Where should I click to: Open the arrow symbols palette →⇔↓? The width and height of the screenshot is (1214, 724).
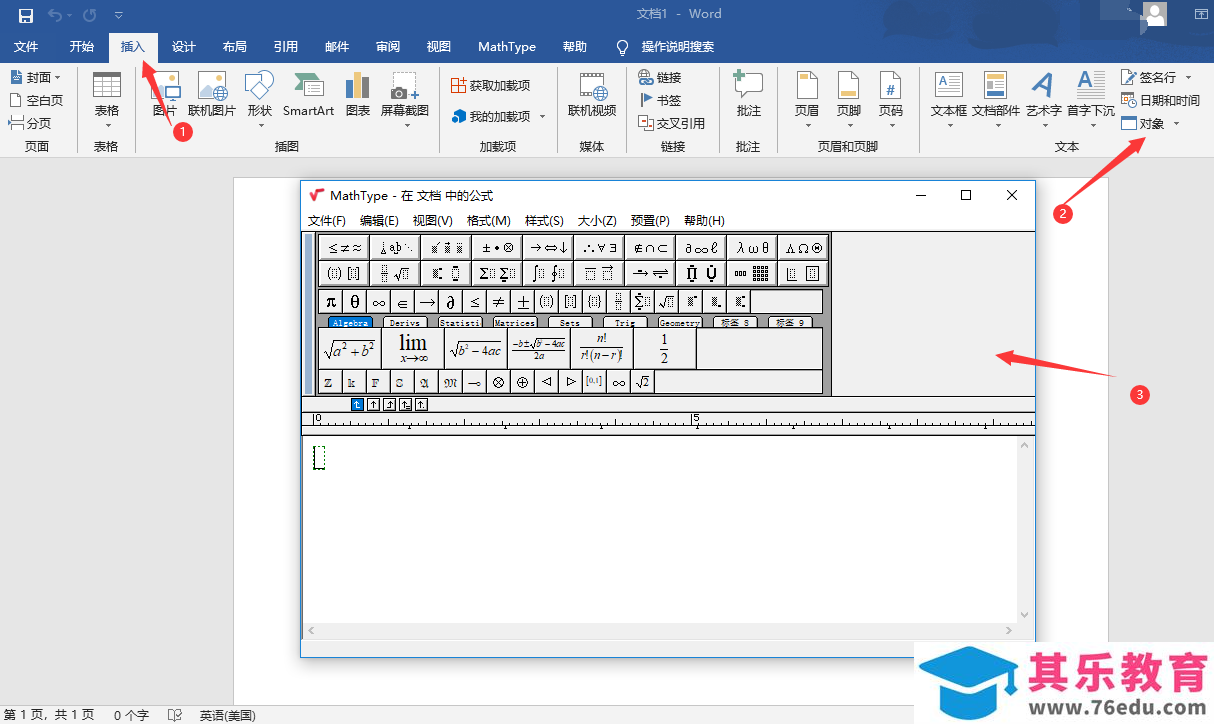tap(548, 247)
